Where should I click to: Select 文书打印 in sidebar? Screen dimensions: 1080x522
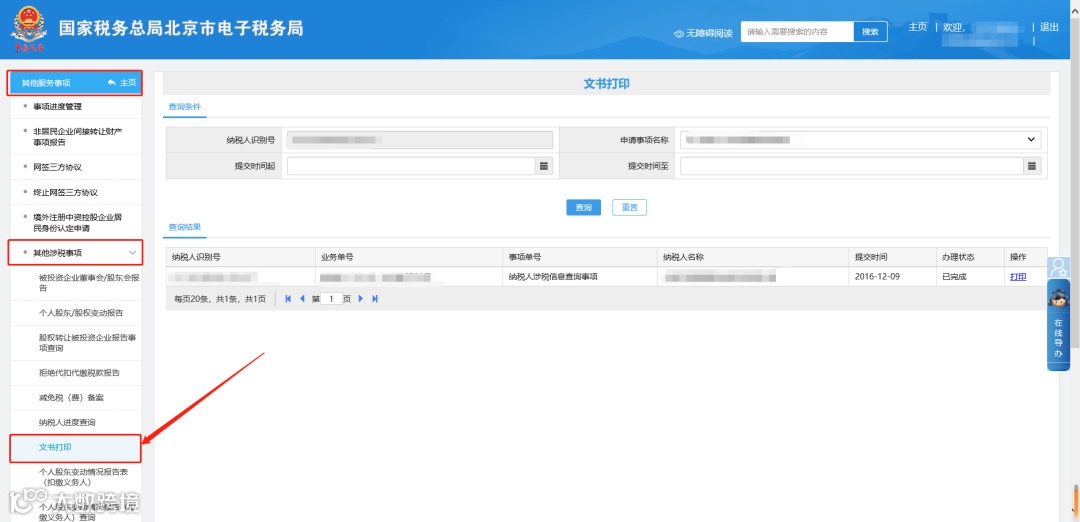tap(76, 448)
